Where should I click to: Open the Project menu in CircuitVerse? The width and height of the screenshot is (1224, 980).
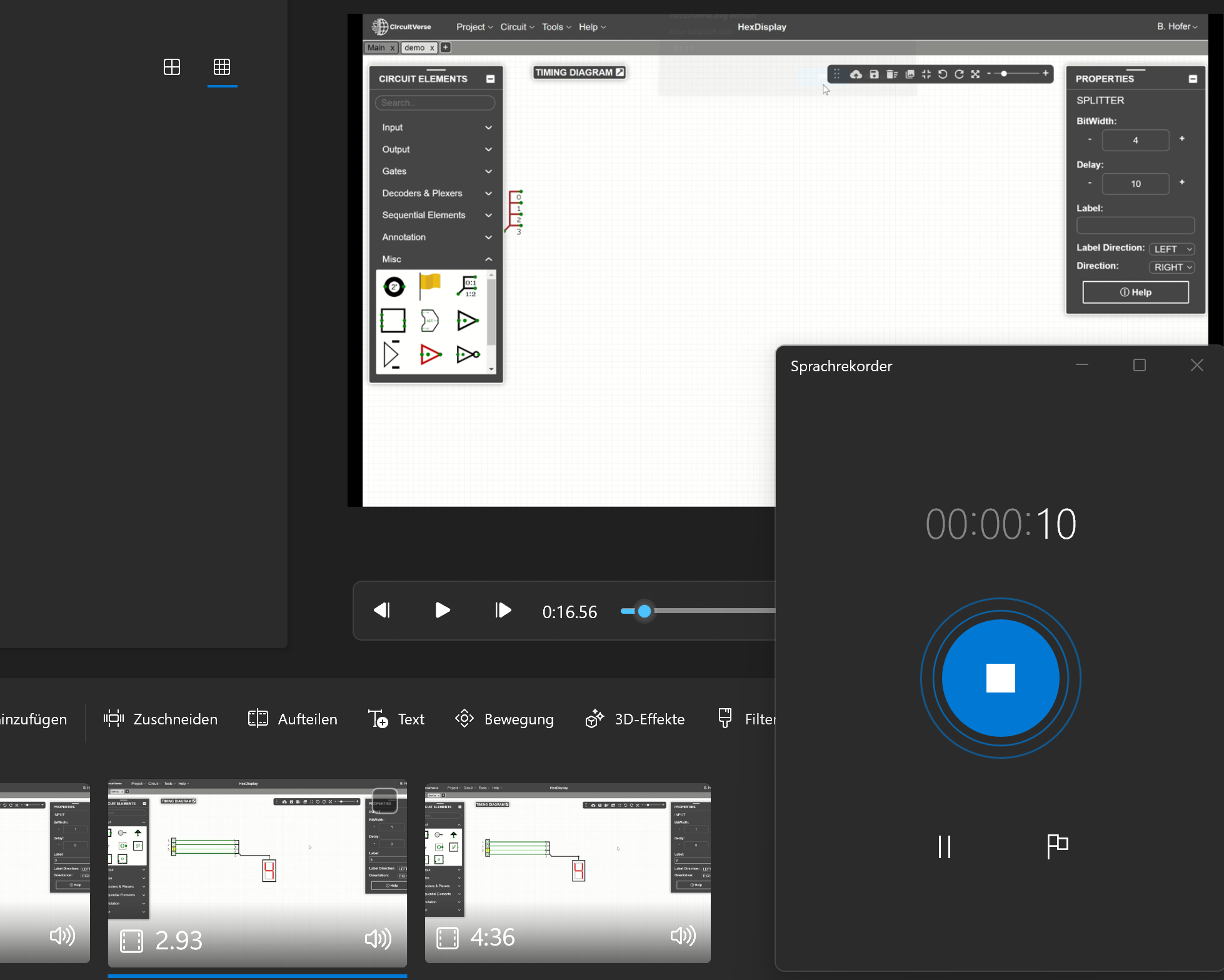tap(474, 27)
